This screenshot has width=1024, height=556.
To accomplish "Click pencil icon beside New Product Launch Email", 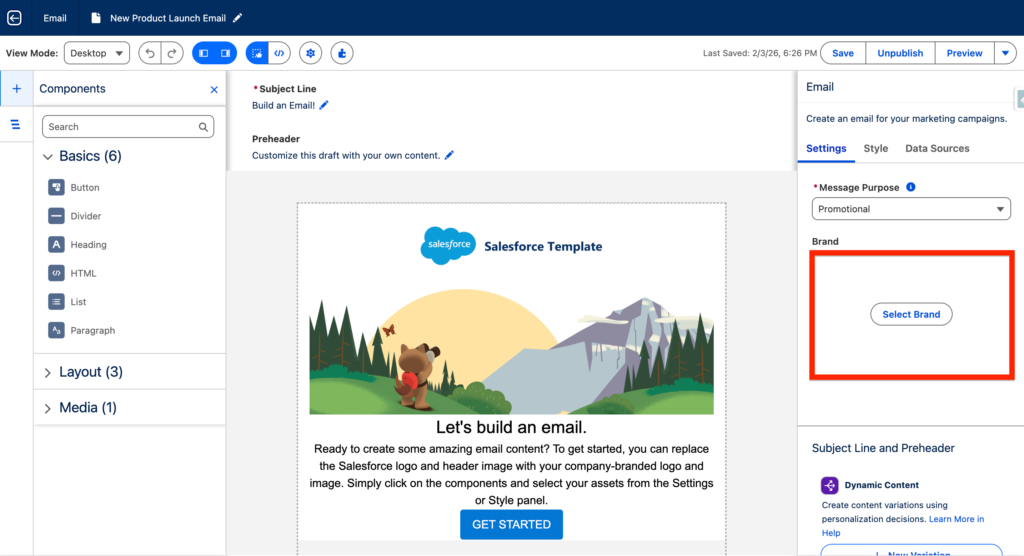I will click(x=238, y=18).
